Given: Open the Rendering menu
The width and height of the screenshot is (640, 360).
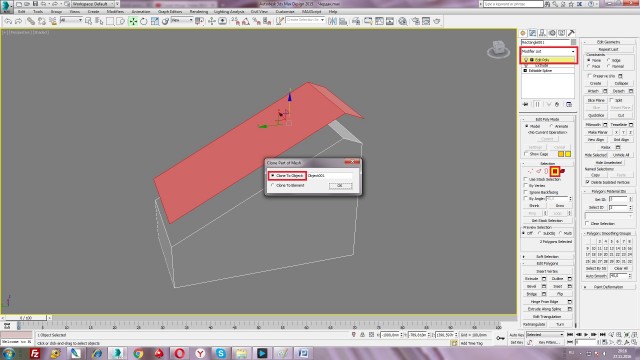Looking at the screenshot, I should 198,11.
